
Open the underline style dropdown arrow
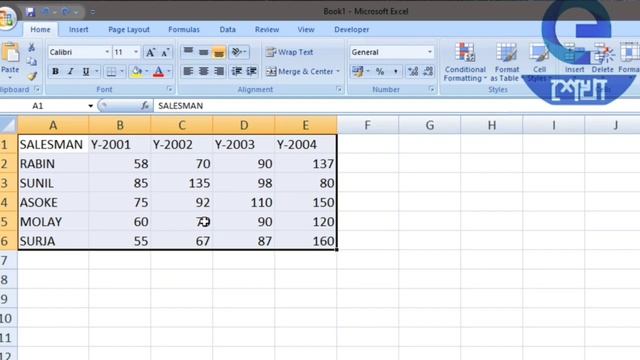pos(97,72)
